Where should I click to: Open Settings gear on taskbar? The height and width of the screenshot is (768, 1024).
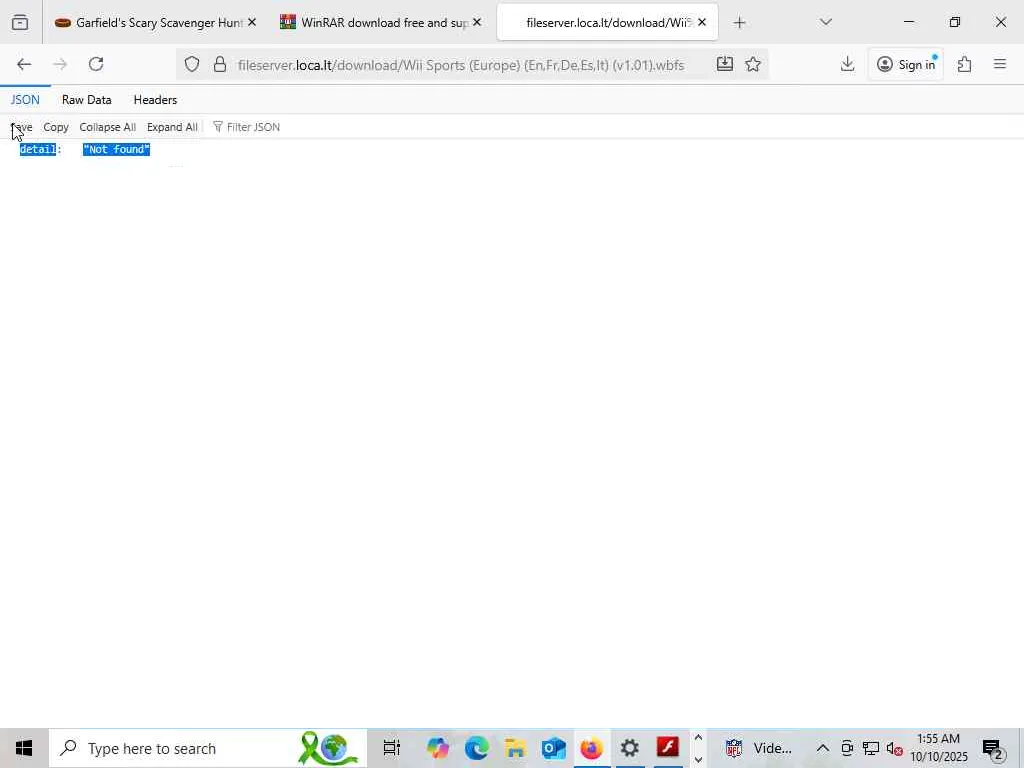630,748
